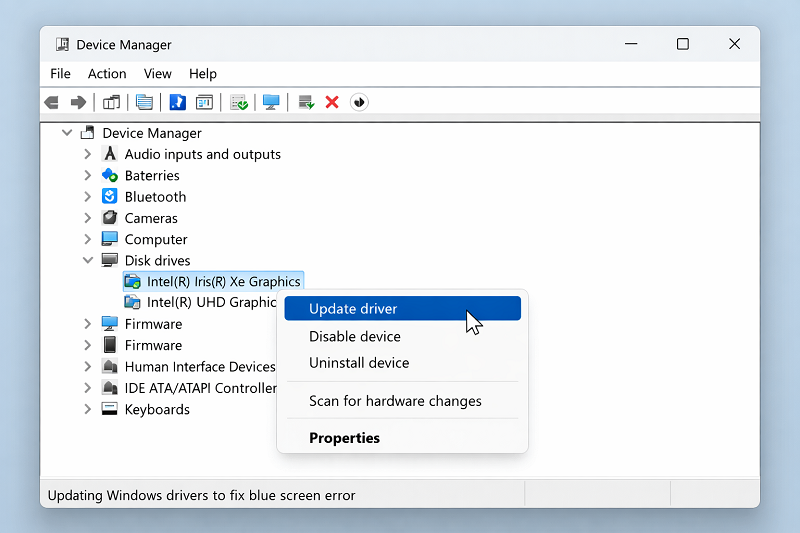Toggle the Show/Hide Console Tree toolbar icon

tap(111, 103)
